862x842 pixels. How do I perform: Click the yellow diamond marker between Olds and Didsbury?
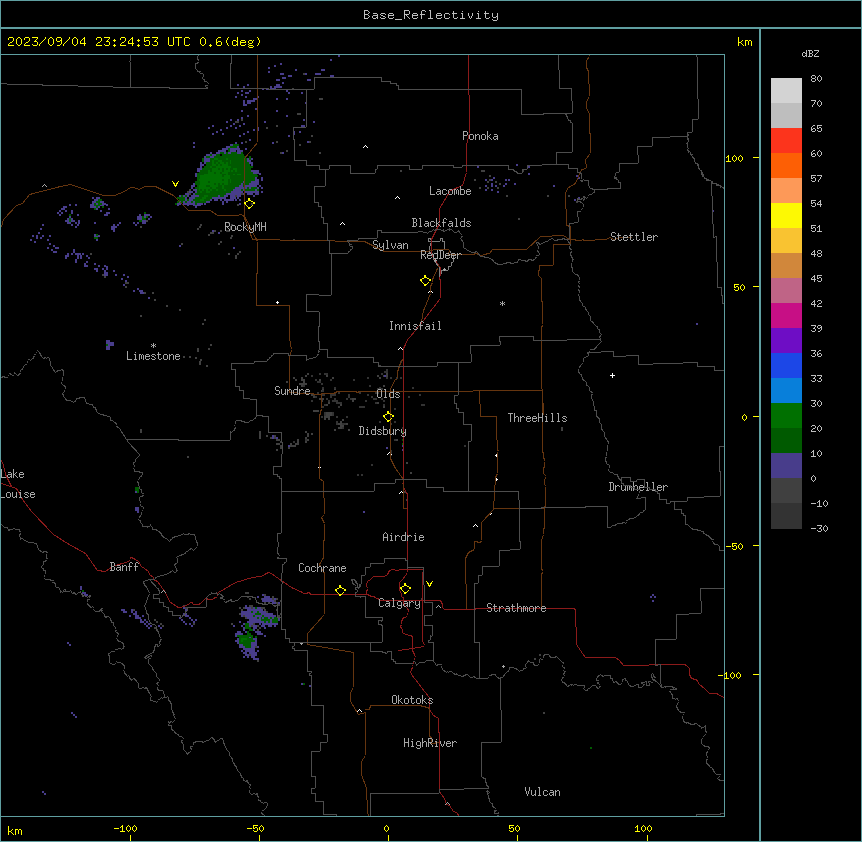coord(389,417)
